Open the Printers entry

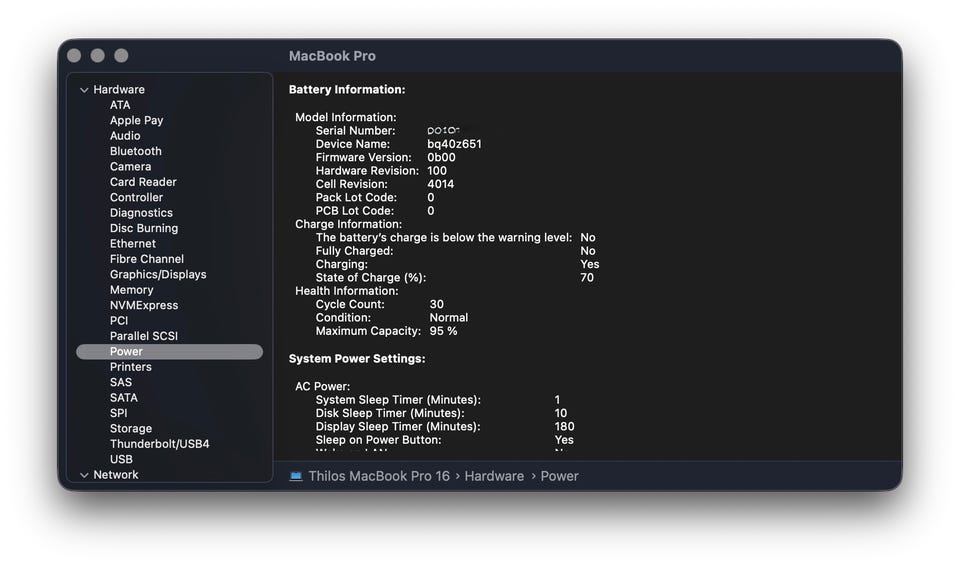pos(130,367)
